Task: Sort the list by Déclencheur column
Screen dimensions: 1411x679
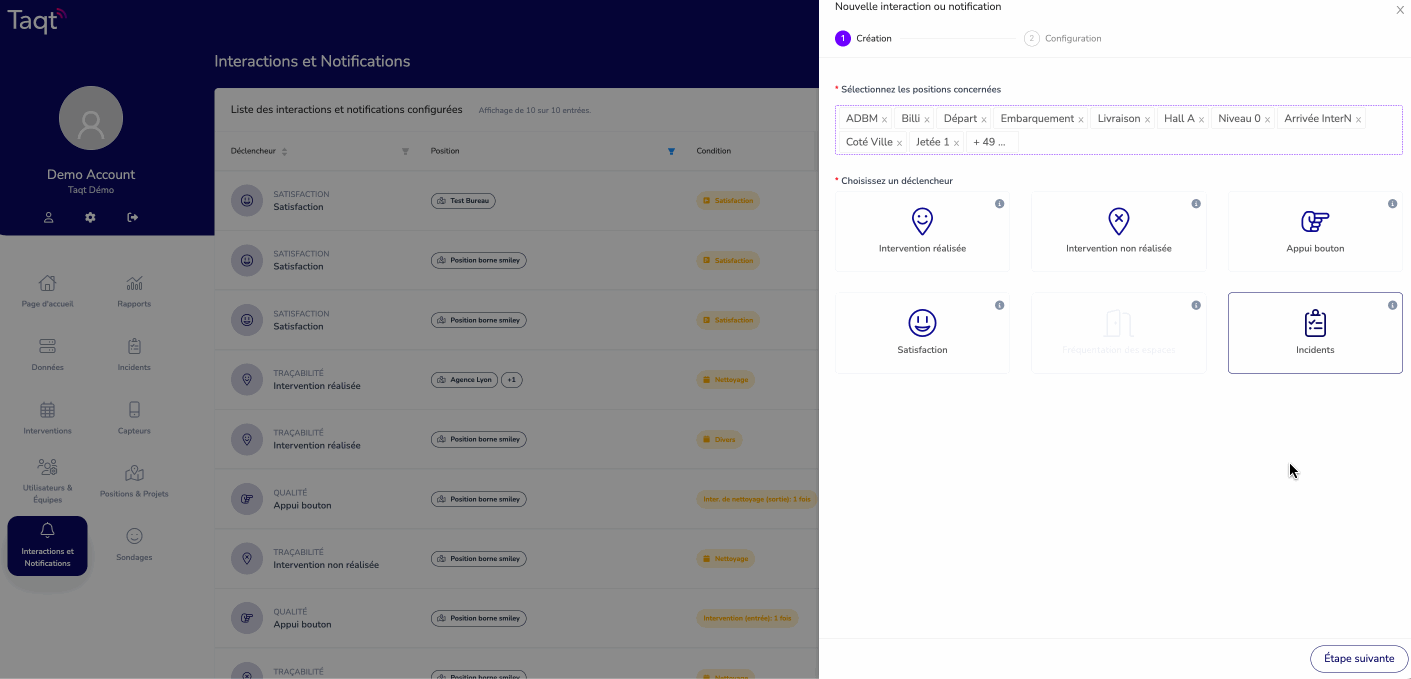Action: pos(284,152)
